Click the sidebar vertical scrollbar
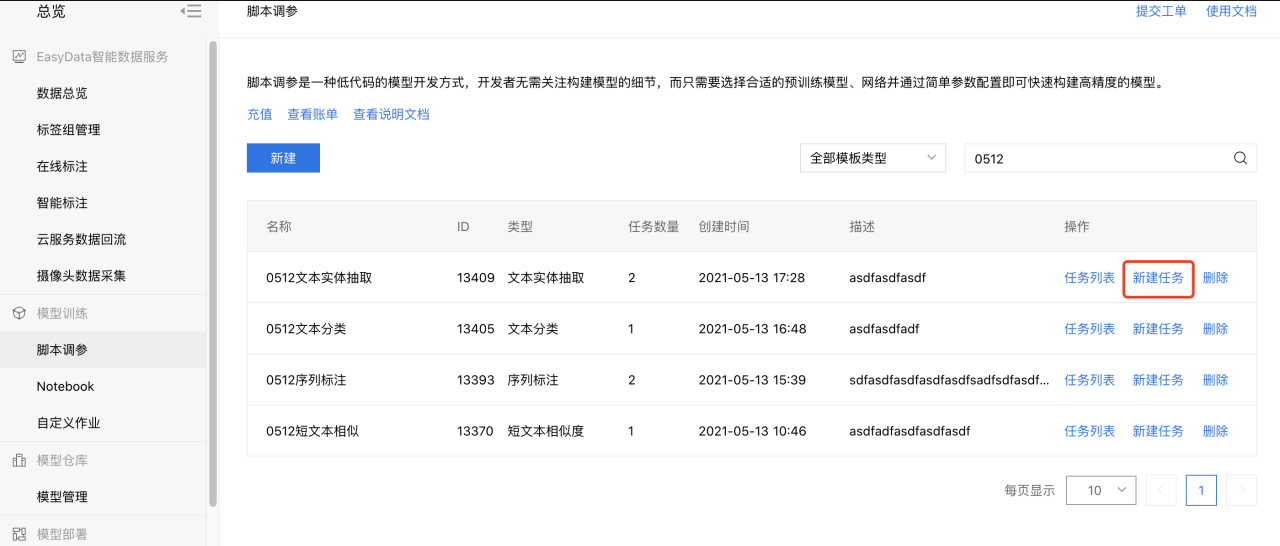The image size is (1280, 546). (212, 273)
